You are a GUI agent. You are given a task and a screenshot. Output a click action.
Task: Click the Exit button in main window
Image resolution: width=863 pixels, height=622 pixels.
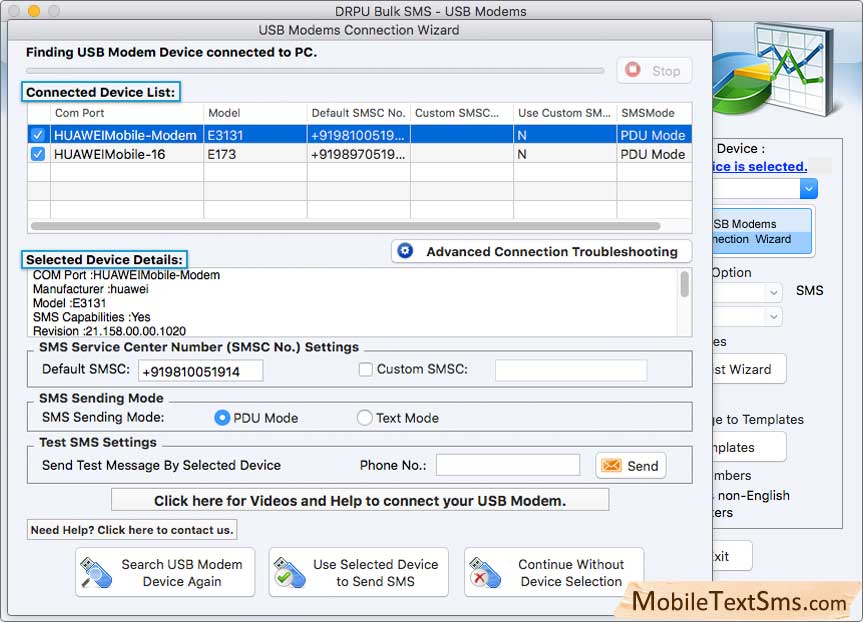tap(733, 556)
